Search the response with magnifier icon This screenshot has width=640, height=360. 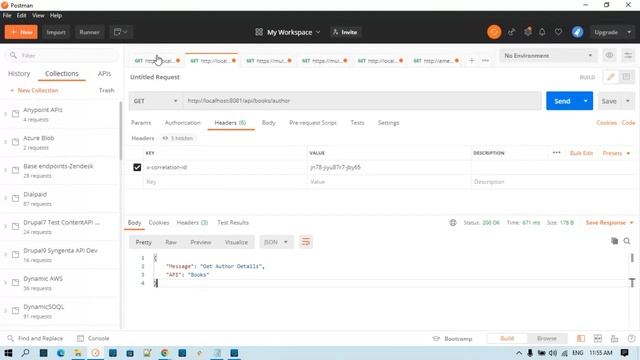pos(627,241)
